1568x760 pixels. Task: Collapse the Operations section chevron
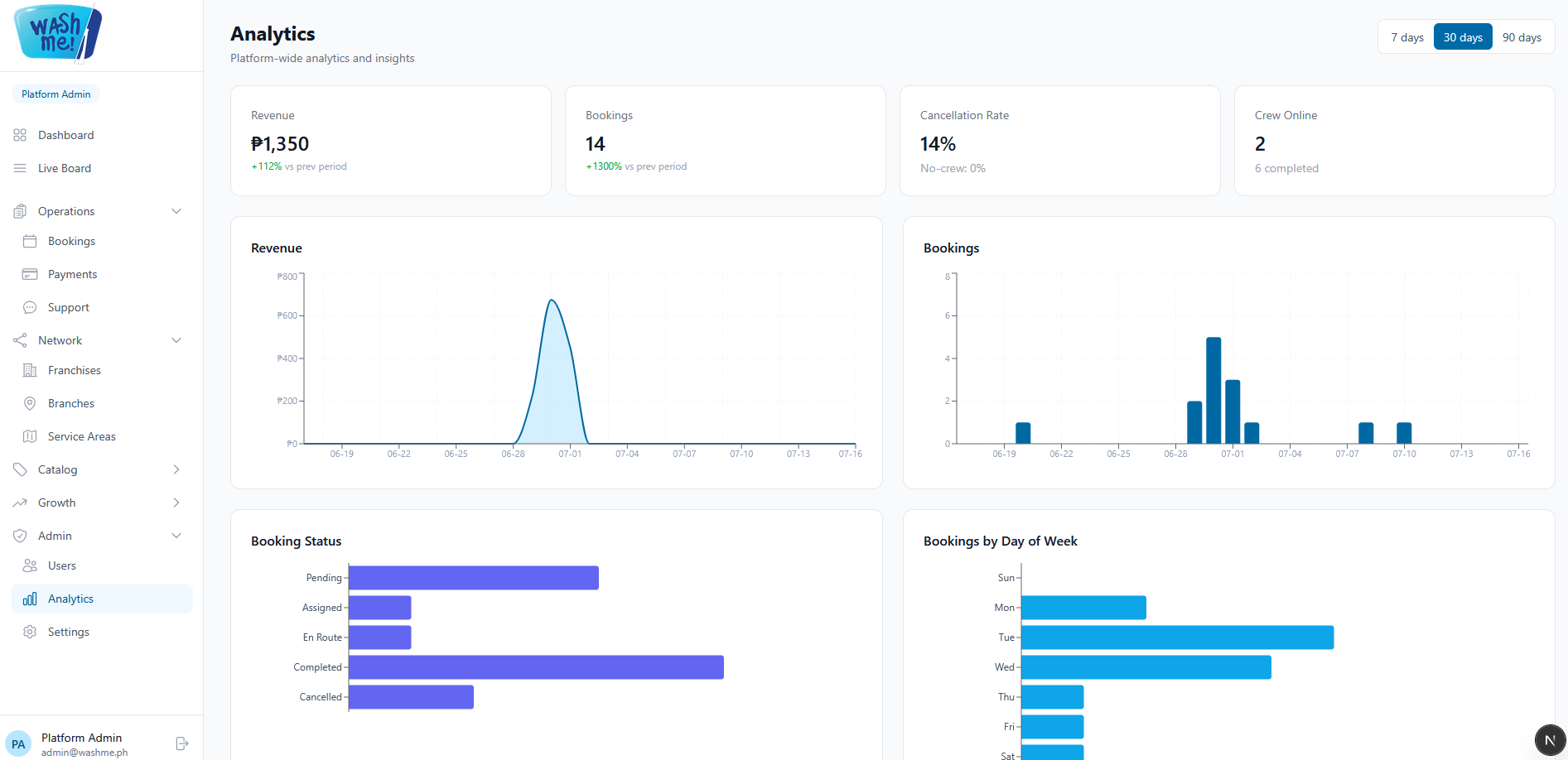(x=176, y=211)
